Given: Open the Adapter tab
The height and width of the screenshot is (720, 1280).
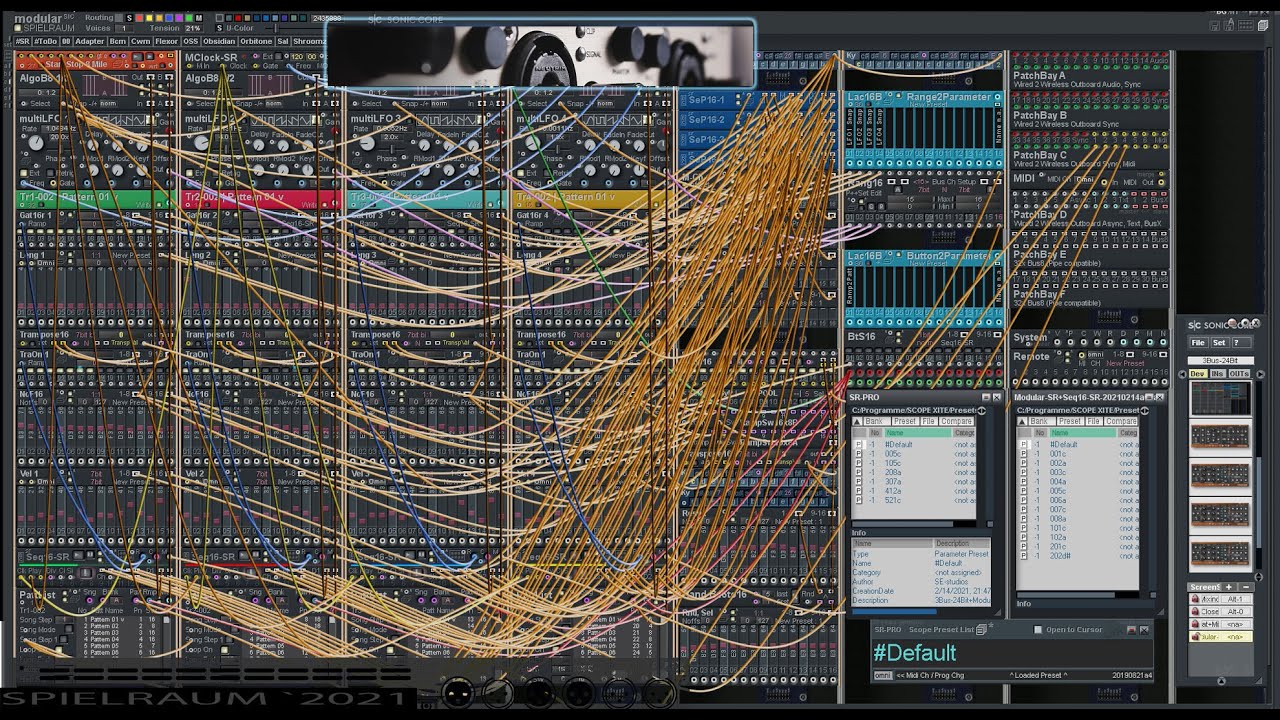Looking at the screenshot, I should [89, 41].
